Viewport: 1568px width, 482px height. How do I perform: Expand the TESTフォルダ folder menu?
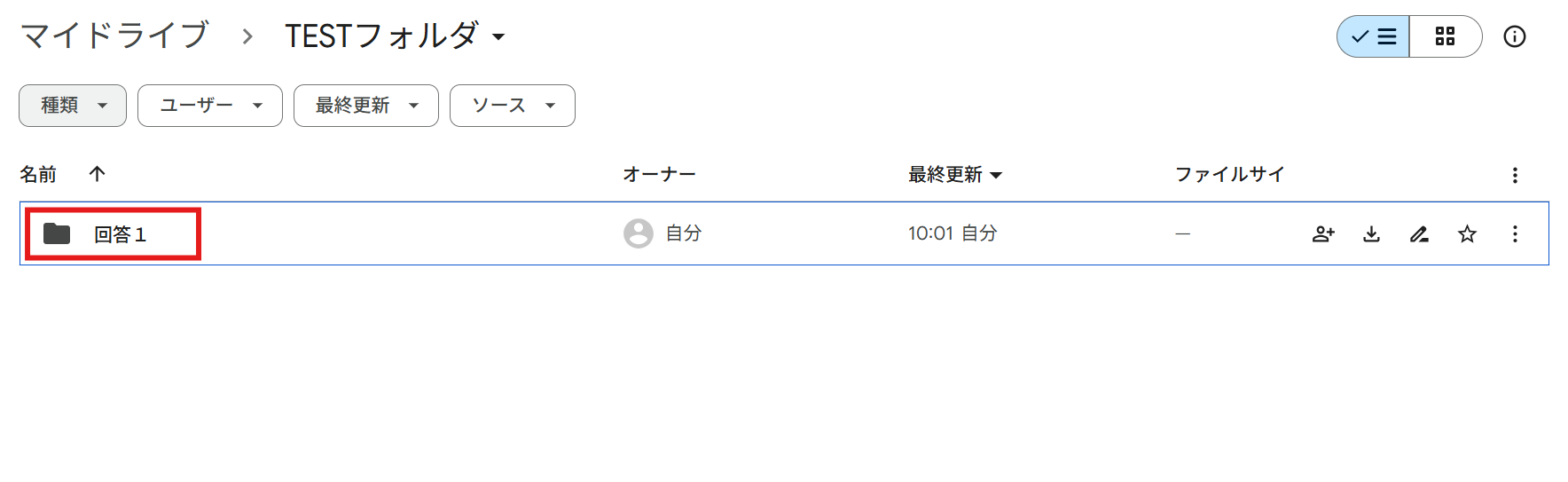[x=498, y=37]
